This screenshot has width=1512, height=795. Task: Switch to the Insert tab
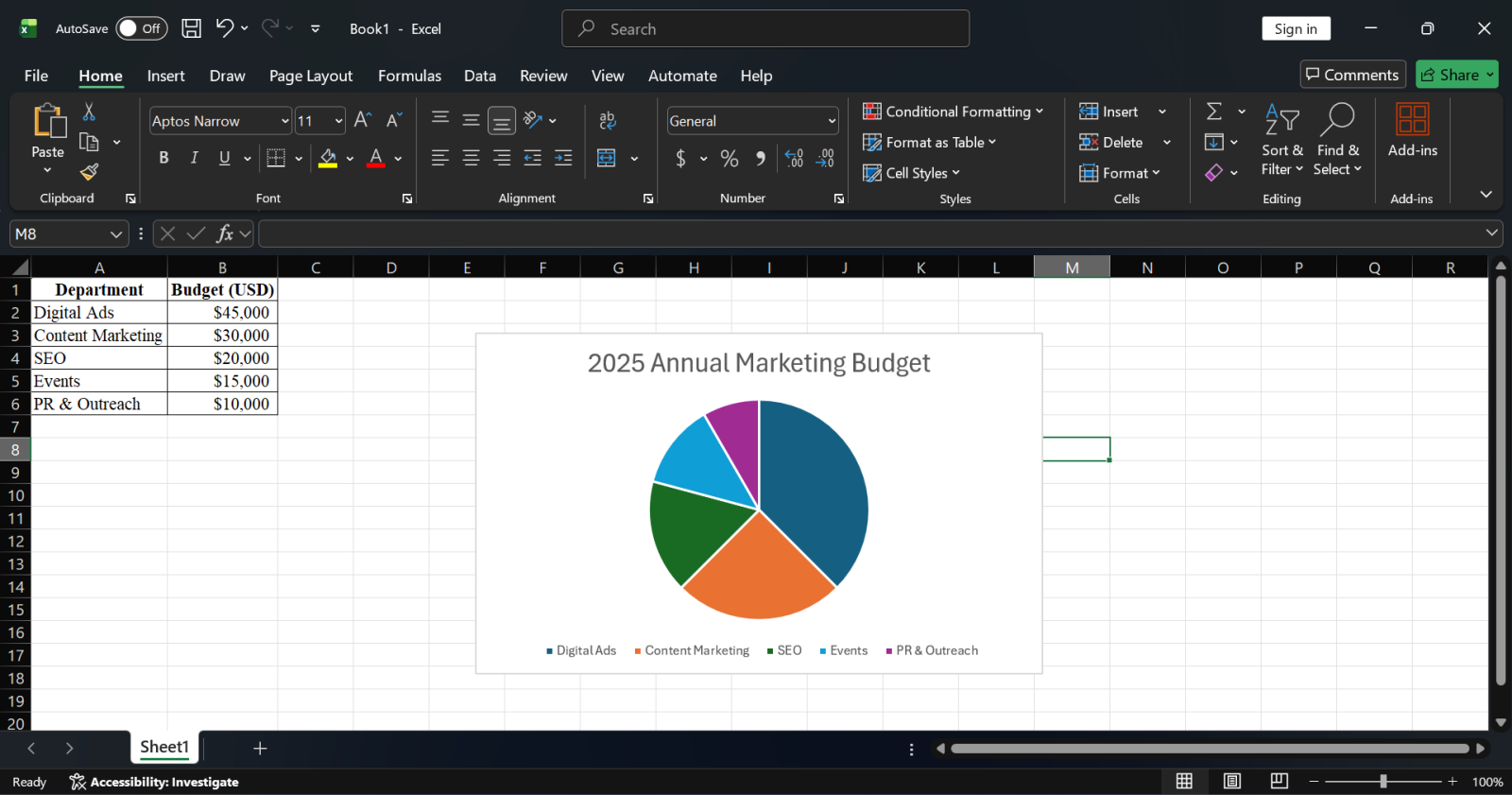(165, 76)
